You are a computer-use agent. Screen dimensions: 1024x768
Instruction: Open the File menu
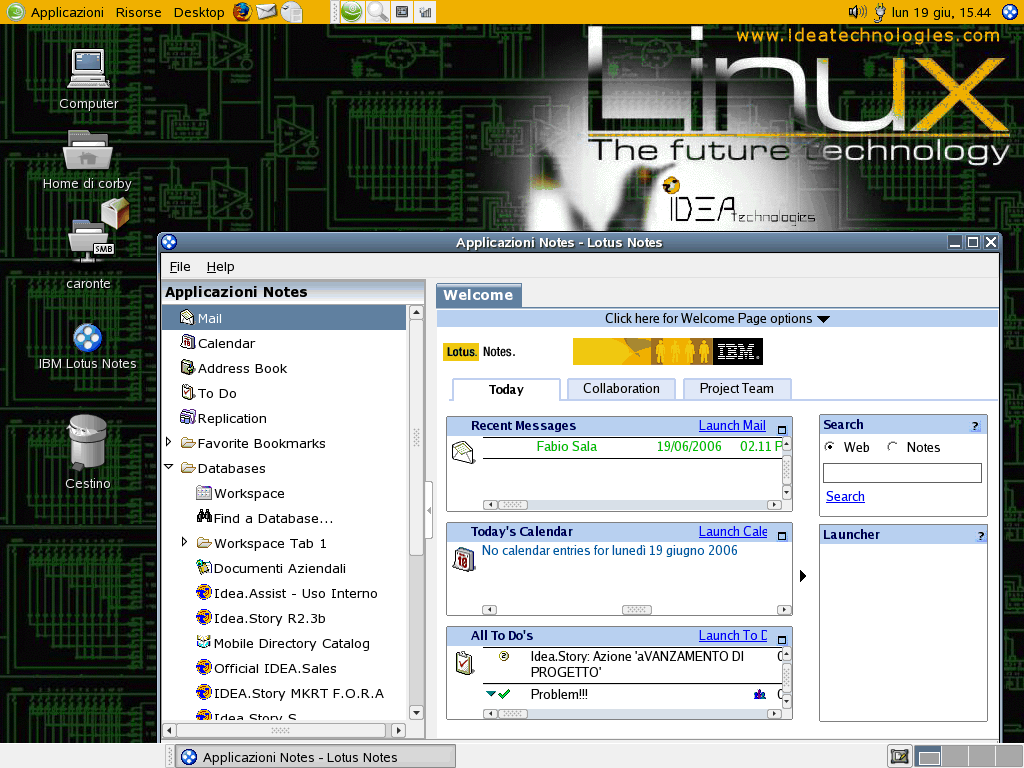coord(180,266)
